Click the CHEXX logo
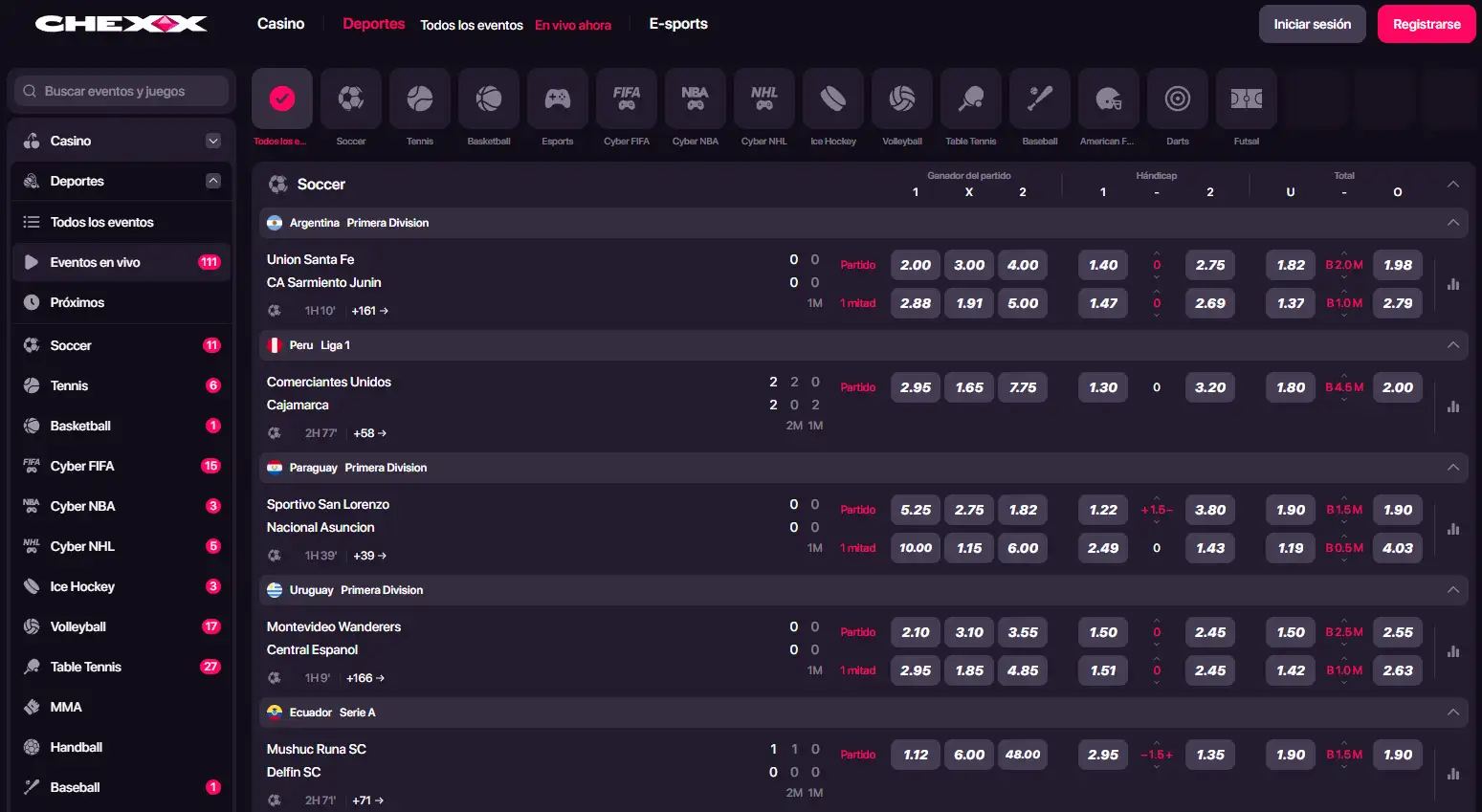The image size is (1482, 812). pos(122,24)
